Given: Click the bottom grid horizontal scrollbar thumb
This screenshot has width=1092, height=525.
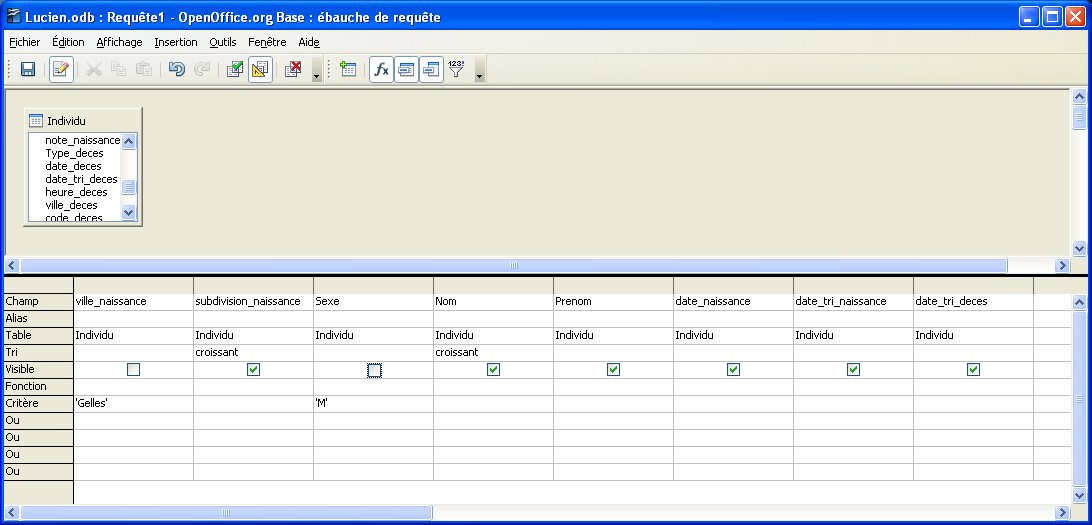Looking at the screenshot, I should click(x=226, y=512).
